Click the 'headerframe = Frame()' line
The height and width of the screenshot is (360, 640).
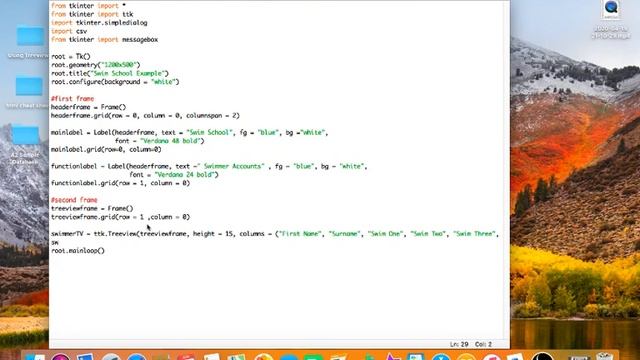point(89,107)
